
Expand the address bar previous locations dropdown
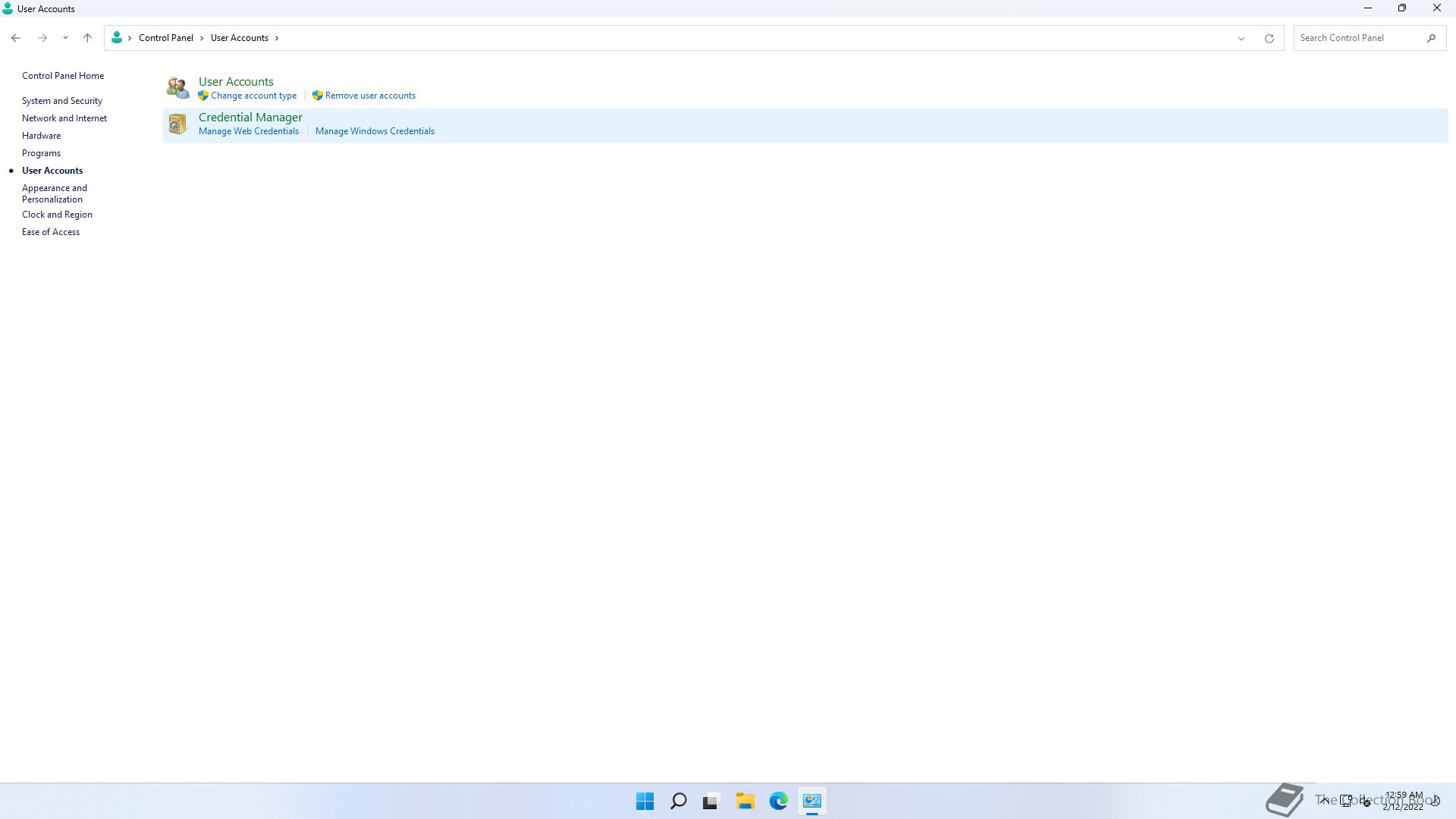point(1241,38)
